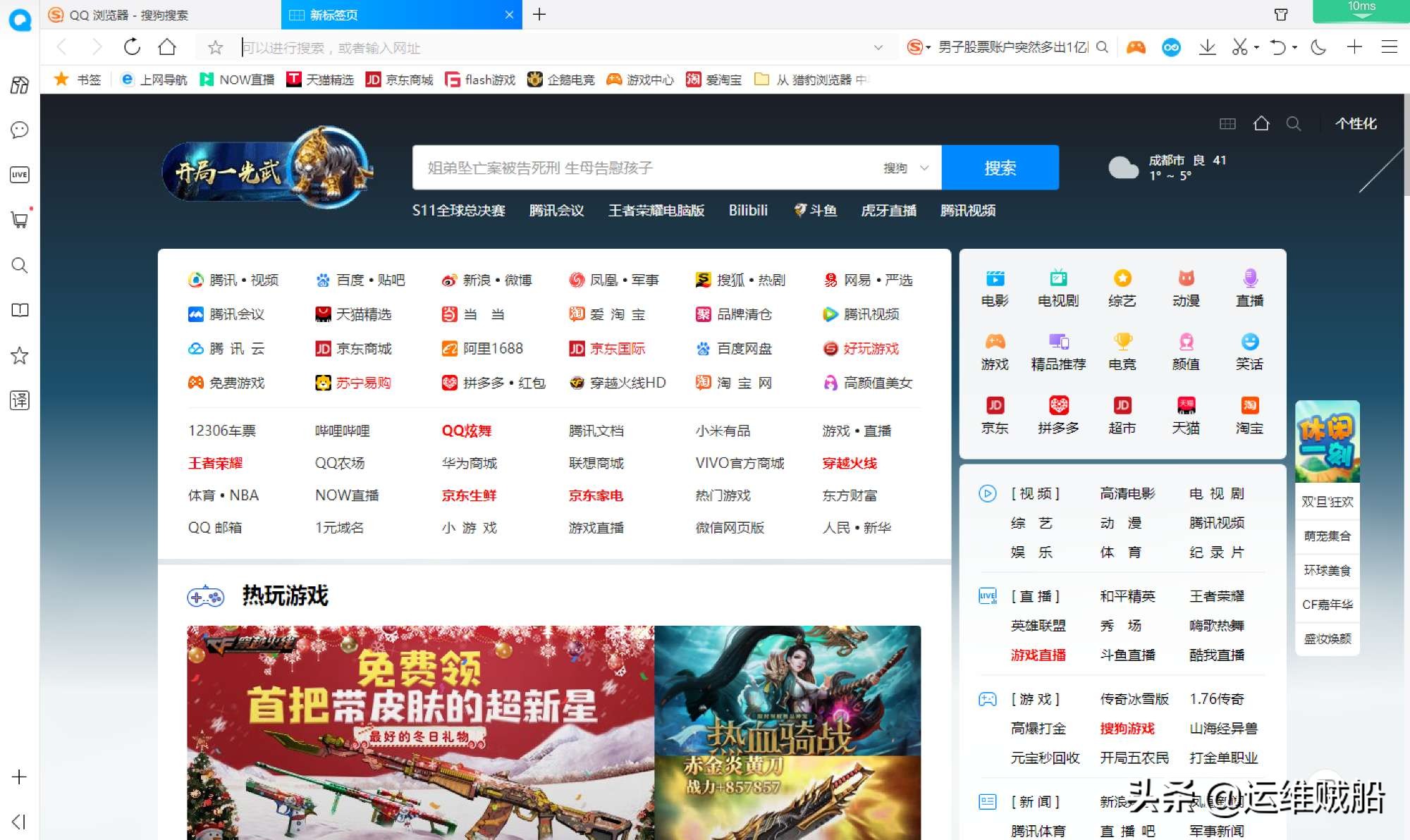Expand the address bar suggestions arrow
The image size is (1410, 840).
[878, 47]
